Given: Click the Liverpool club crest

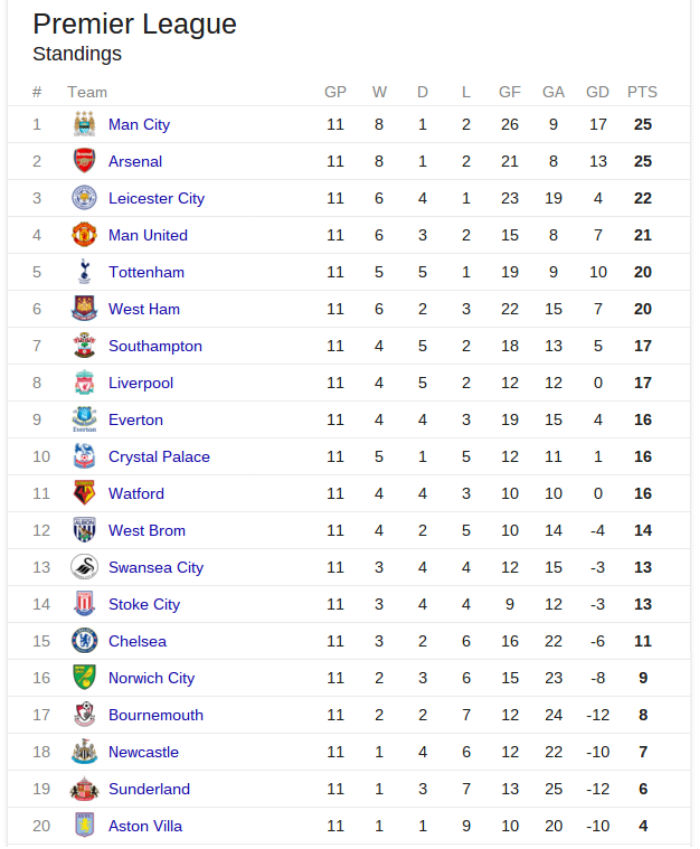Looking at the screenshot, I should (84, 383).
